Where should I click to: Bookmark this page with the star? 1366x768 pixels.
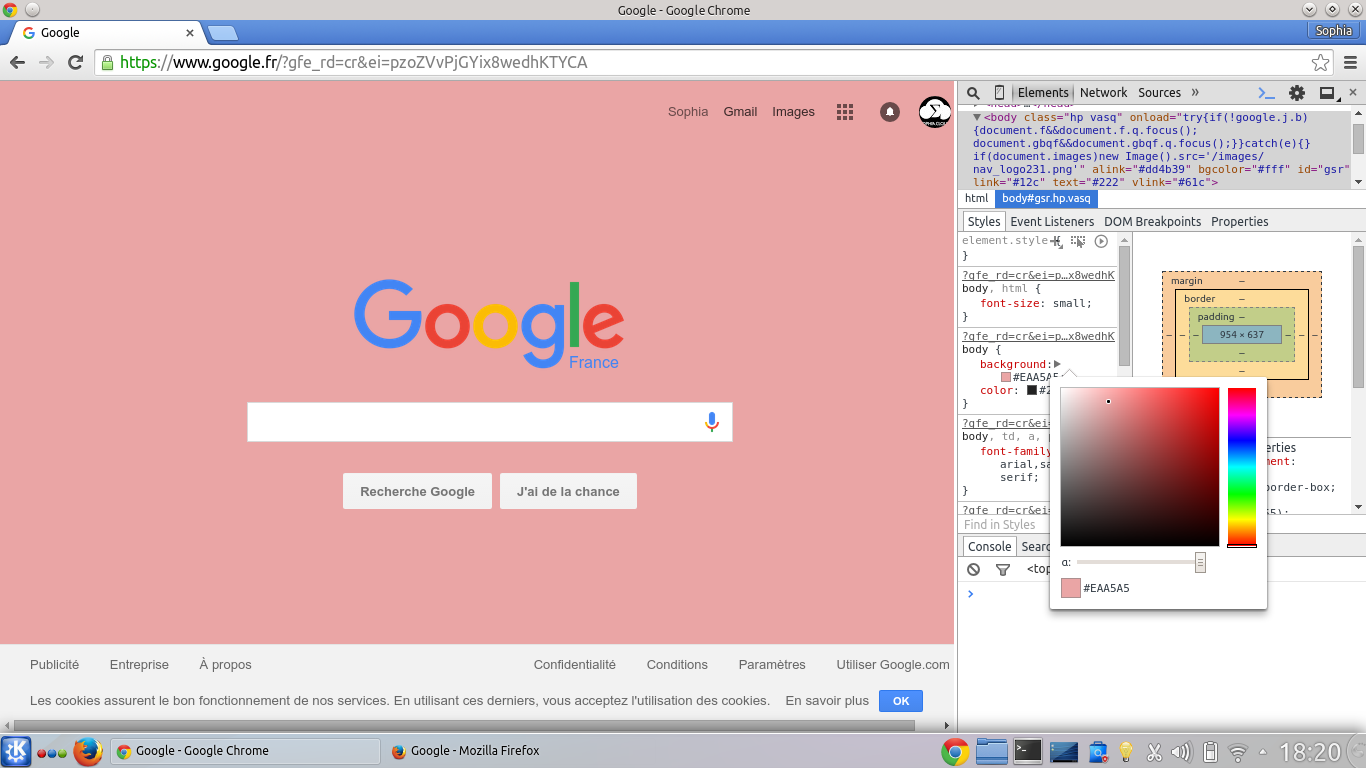pyautogui.click(x=1320, y=62)
